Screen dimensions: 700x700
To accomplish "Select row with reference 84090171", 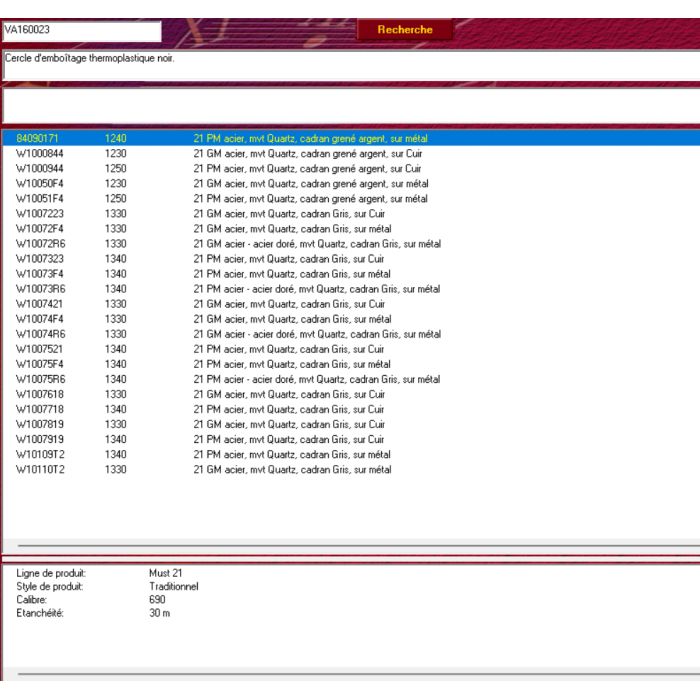I will pos(351,138).
